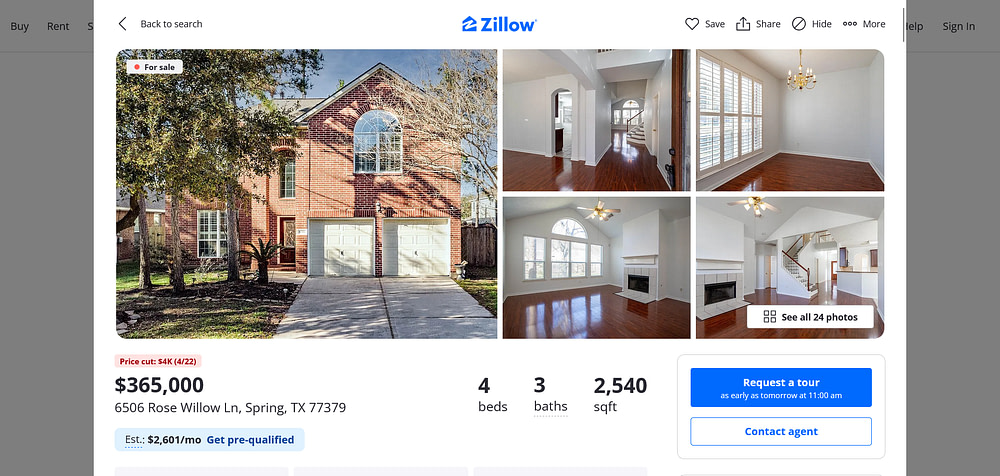Click Get pre-qualified link
1000x476 pixels.
(250, 440)
